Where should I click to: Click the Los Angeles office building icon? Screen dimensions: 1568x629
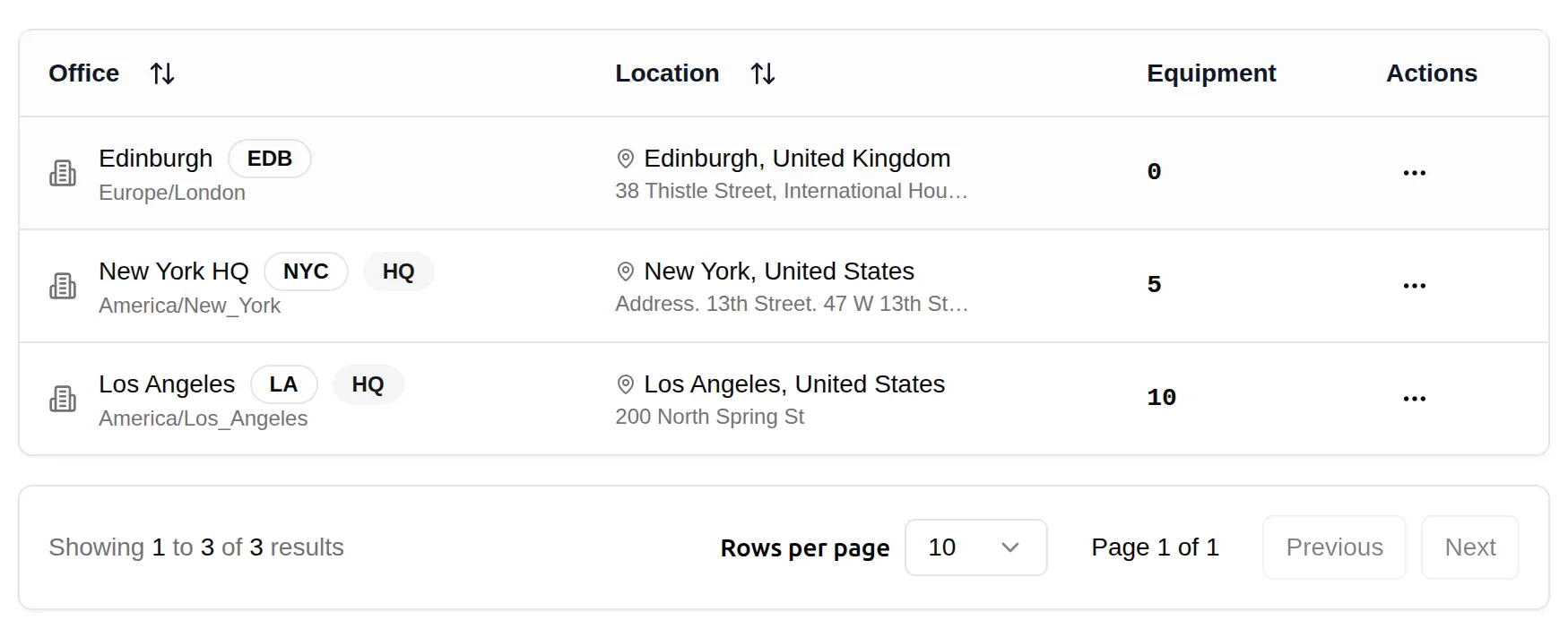63,399
